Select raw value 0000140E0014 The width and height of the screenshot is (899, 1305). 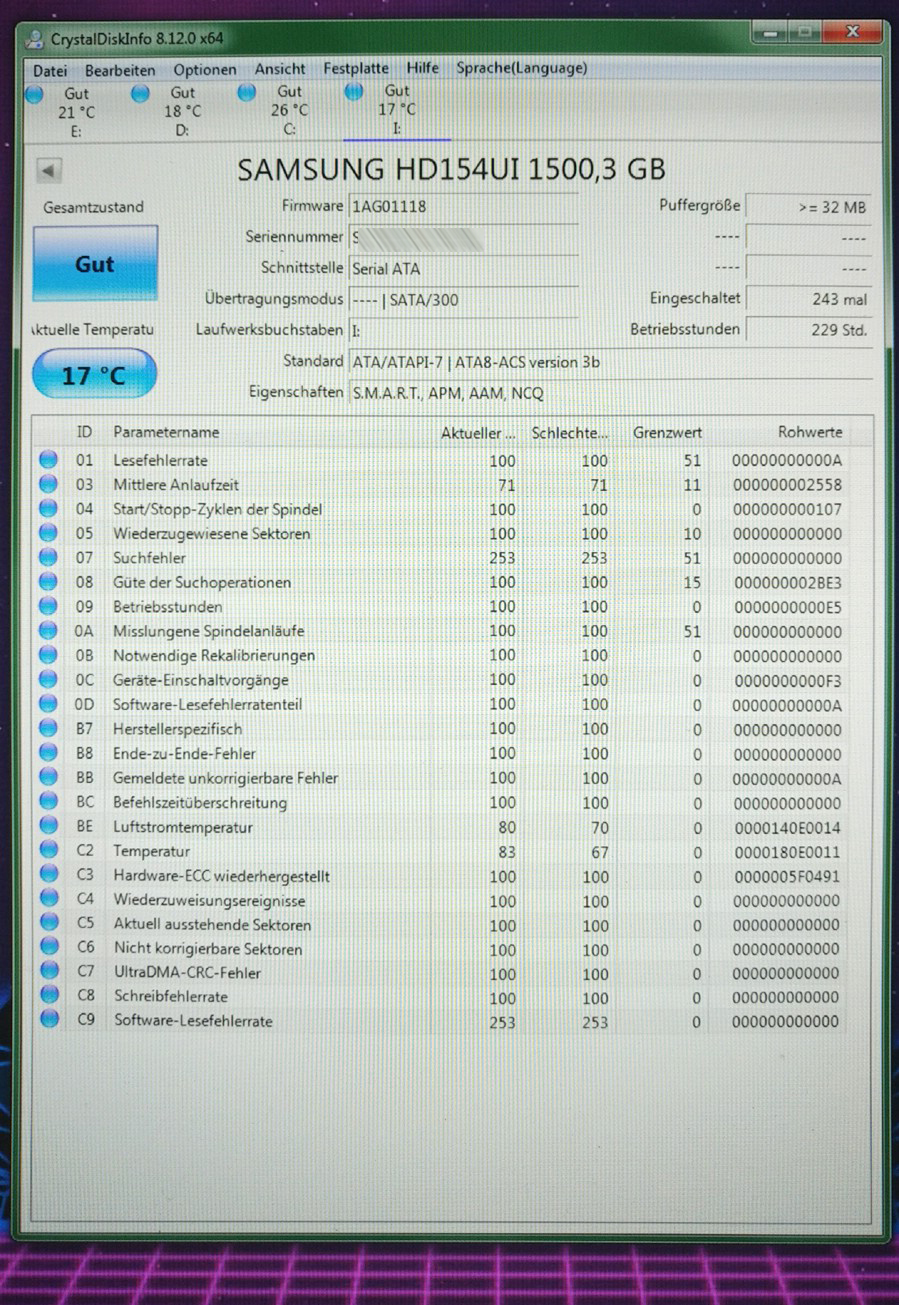(787, 828)
